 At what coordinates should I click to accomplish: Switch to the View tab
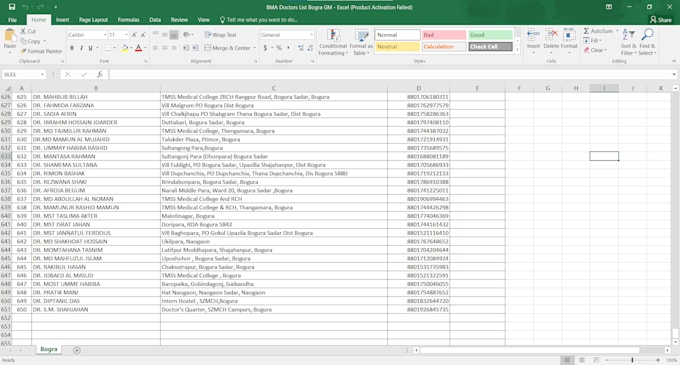(x=203, y=20)
